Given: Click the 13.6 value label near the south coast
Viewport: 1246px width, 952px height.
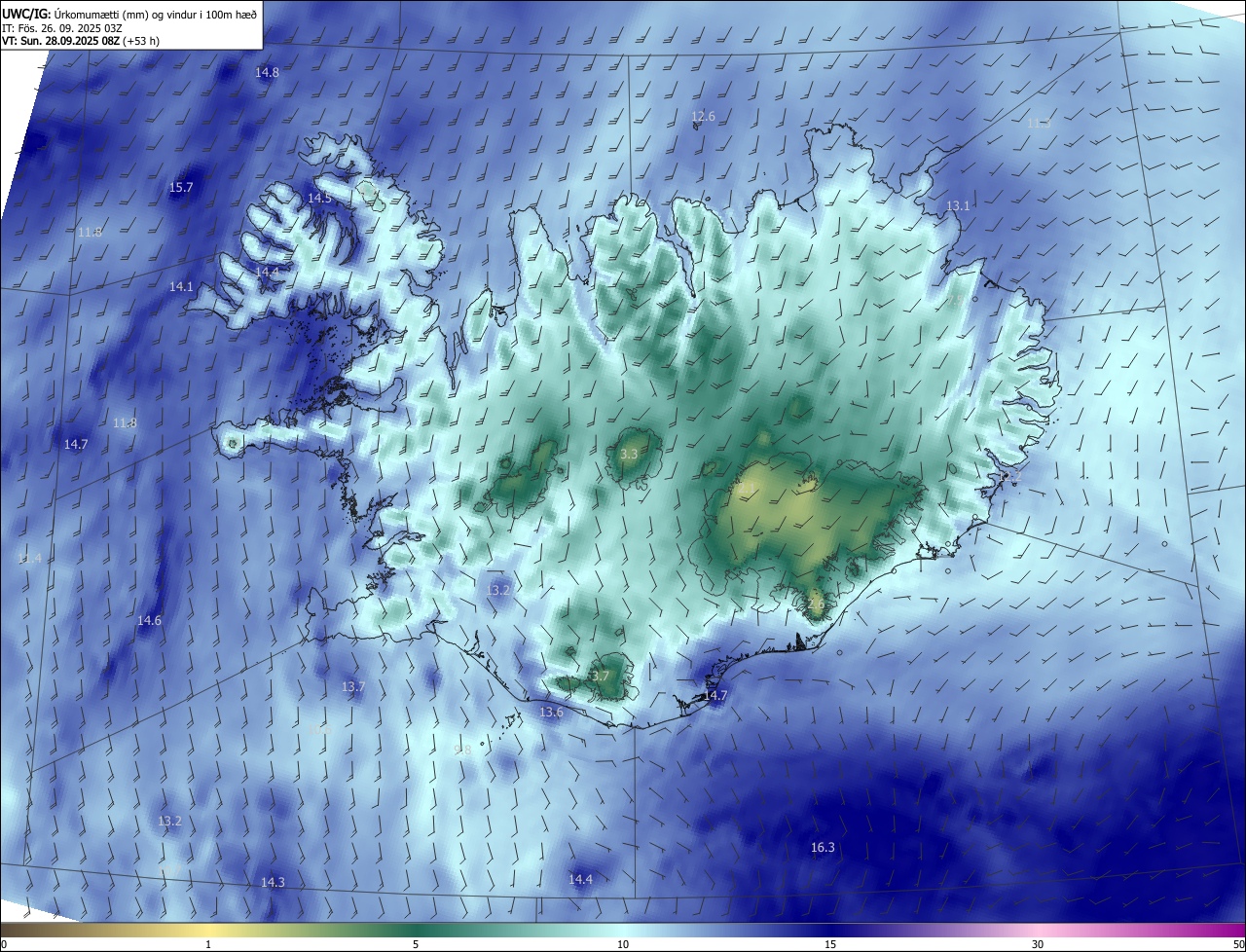Looking at the screenshot, I should pyautogui.click(x=551, y=713).
